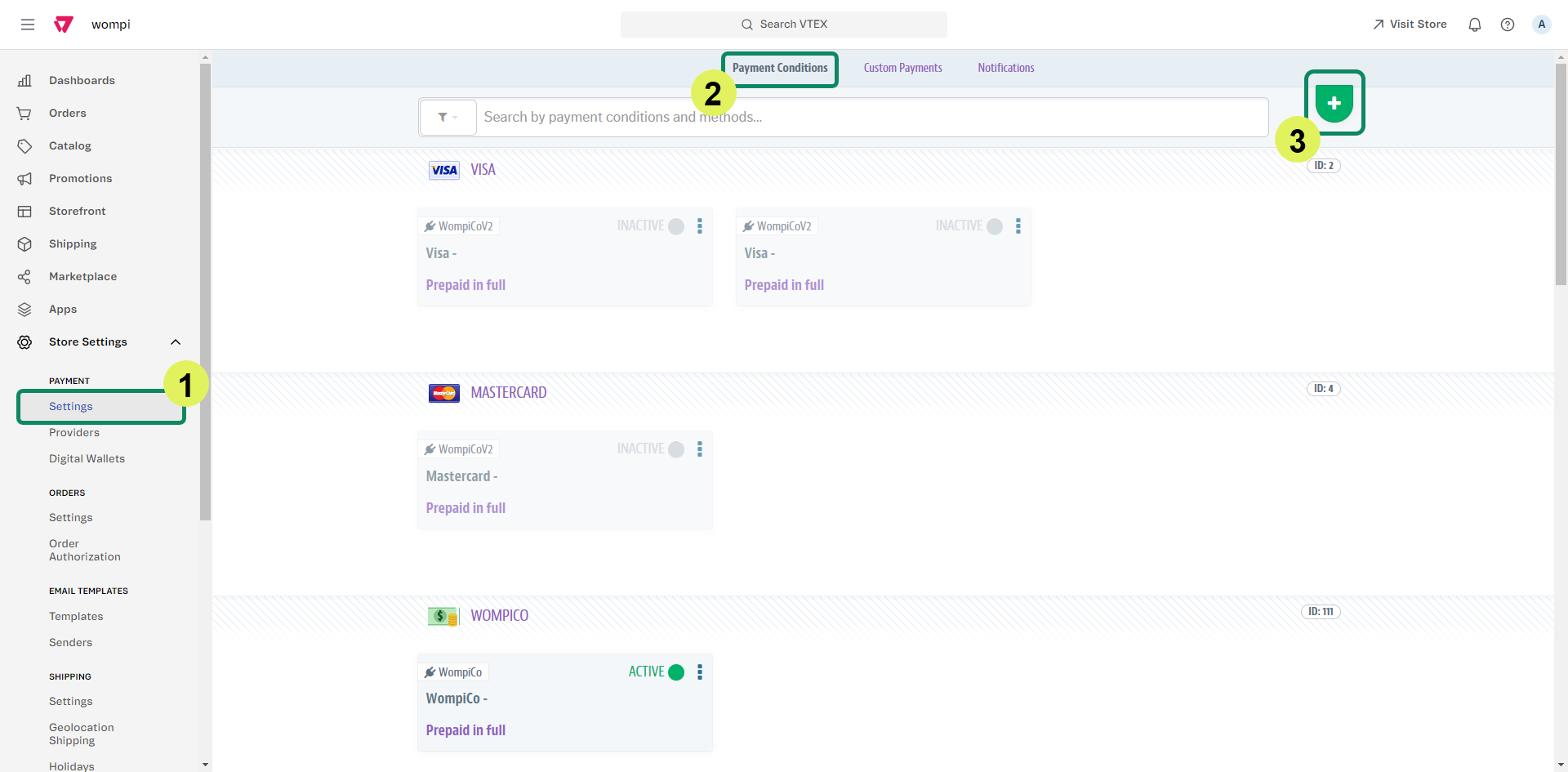Toggle the Mastercard inactive status switch
1568x772 pixels.
[676, 449]
